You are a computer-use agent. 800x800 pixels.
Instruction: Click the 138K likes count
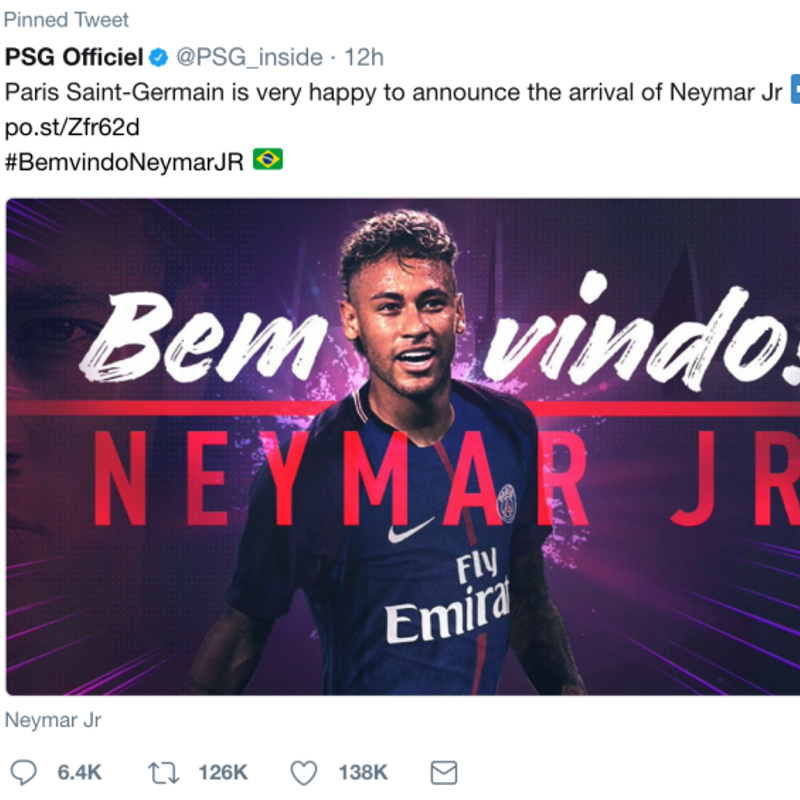363,772
